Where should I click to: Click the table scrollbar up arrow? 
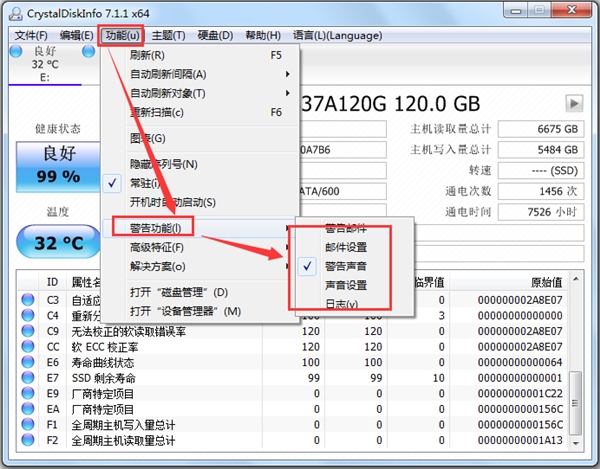click(575, 279)
